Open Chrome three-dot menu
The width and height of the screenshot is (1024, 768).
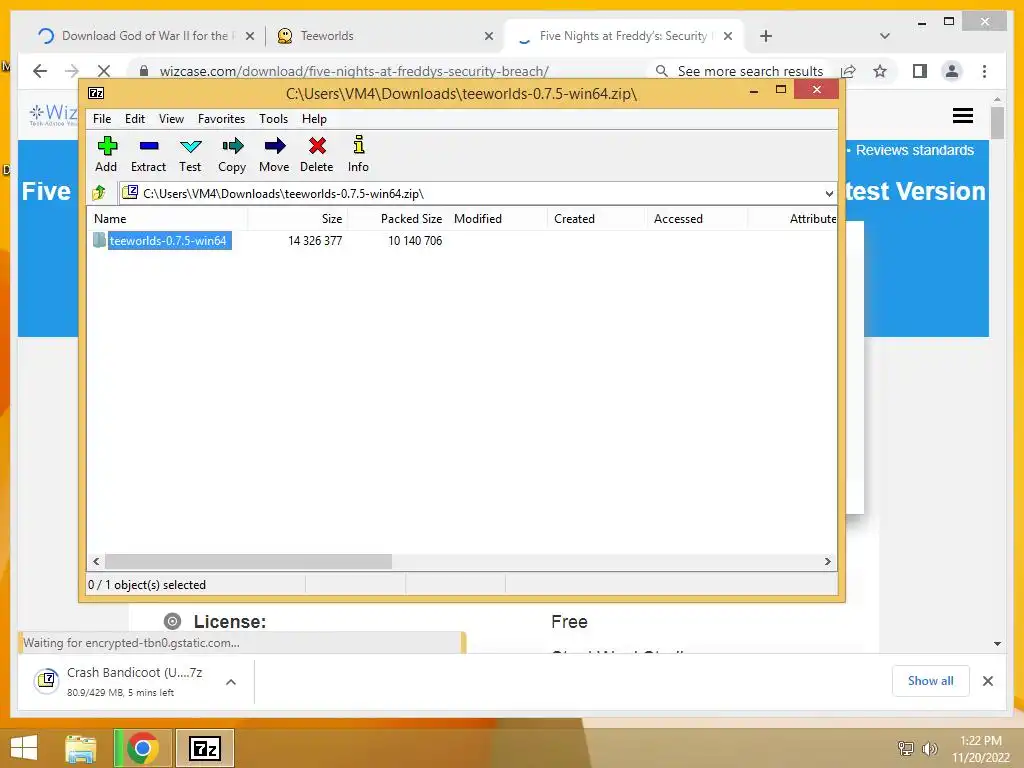984,71
